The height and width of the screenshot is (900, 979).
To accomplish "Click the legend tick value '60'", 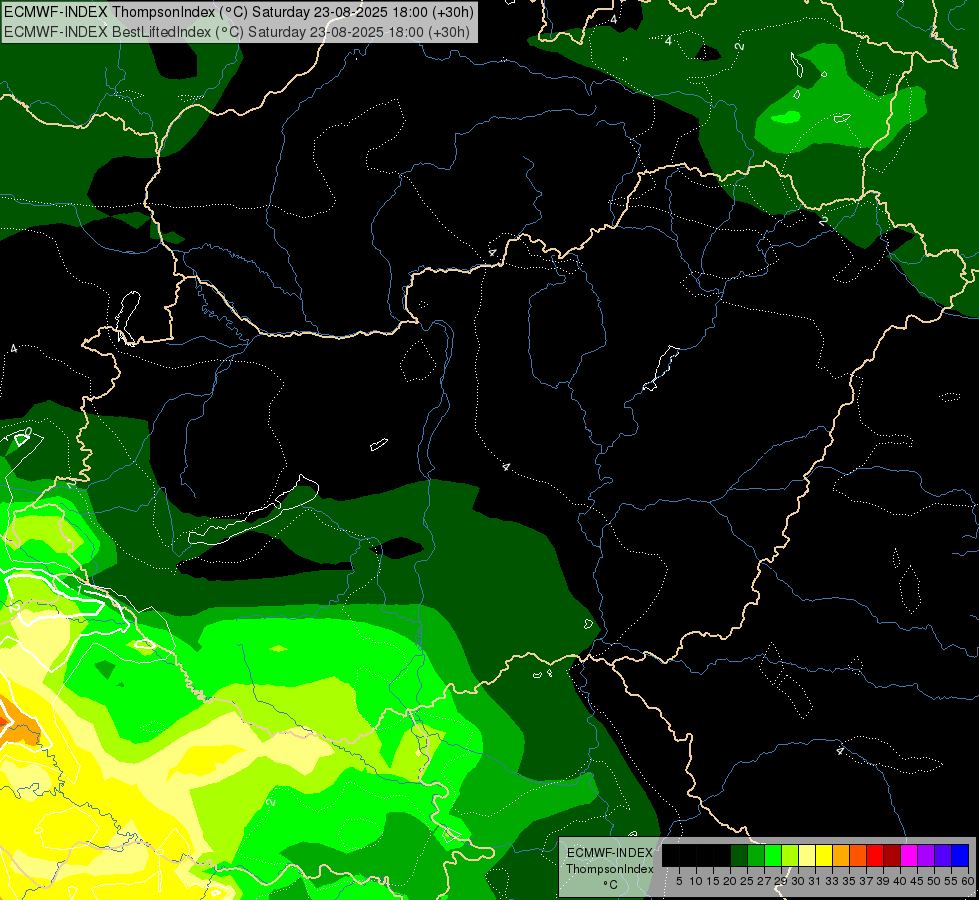I will tap(968, 881).
